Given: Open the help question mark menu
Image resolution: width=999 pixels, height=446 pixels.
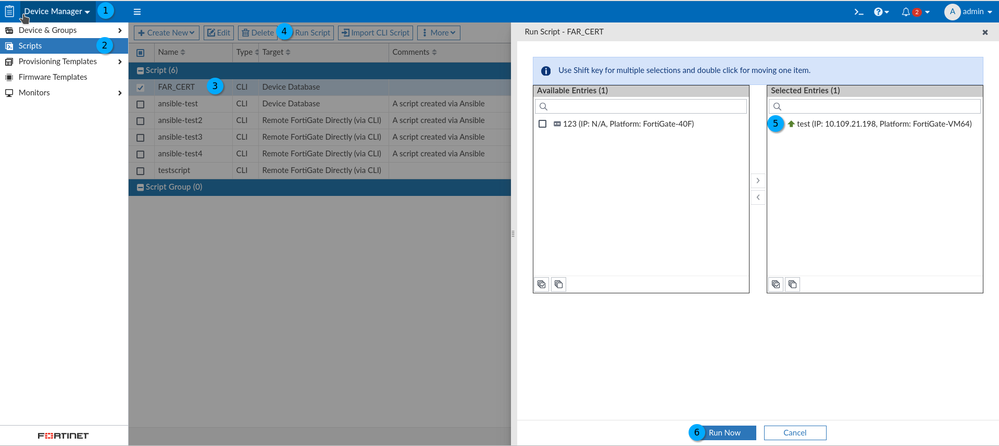Looking at the screenshot, I should pos(882,11).
